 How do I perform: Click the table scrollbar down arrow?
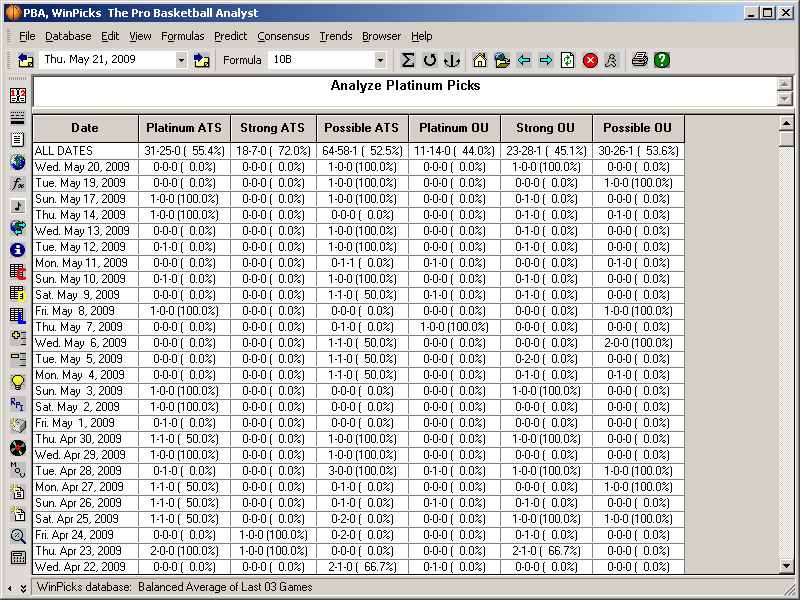pos(786,565)
